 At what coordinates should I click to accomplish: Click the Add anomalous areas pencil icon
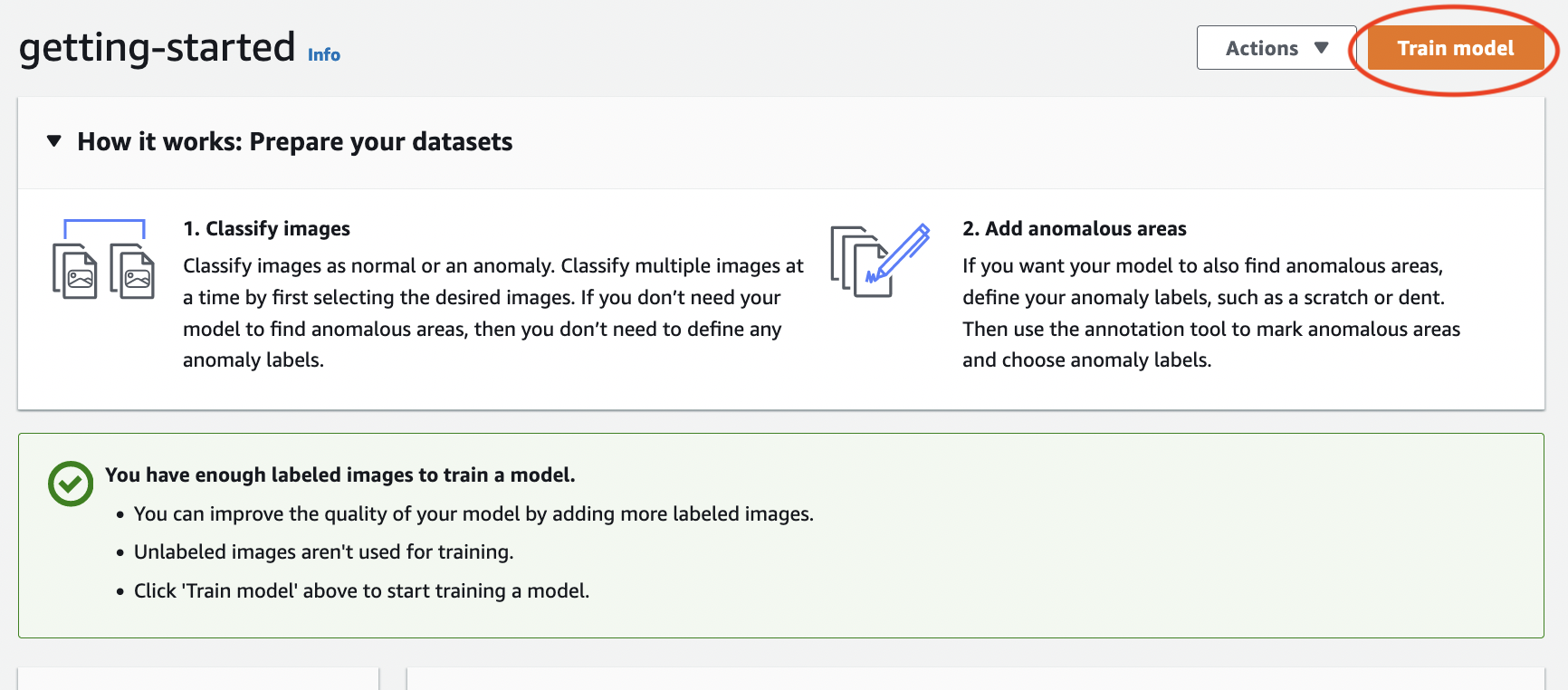coord(880,260)
